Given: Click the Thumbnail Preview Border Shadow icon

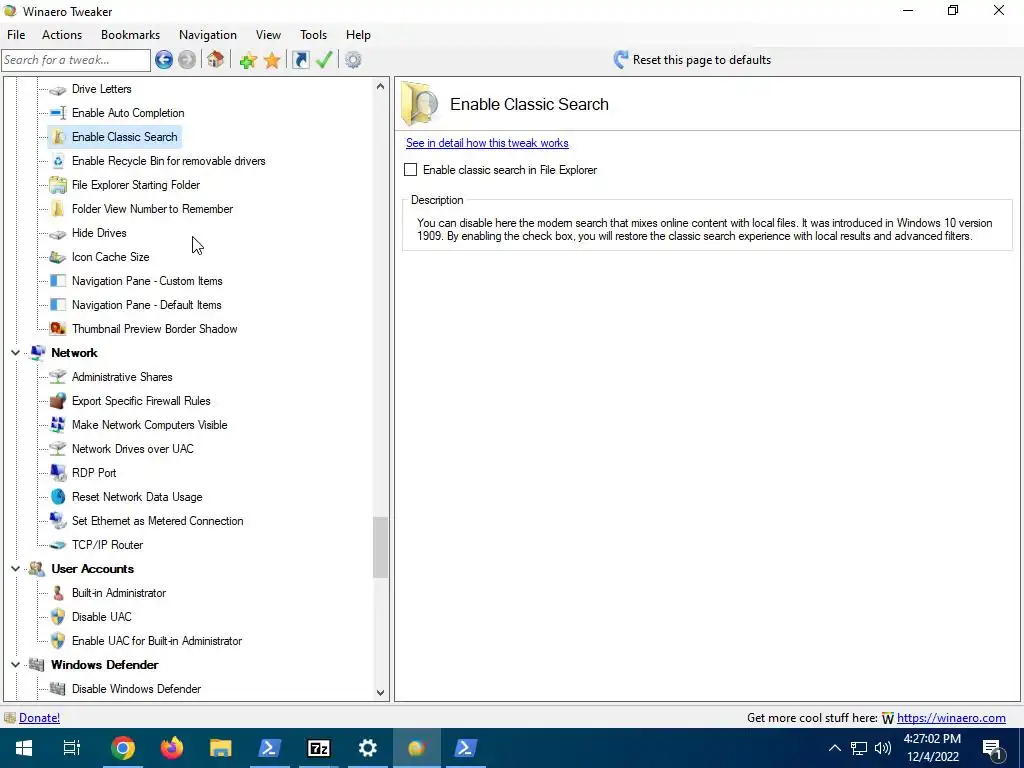Looking at the screenshot, I should (58, 329).
